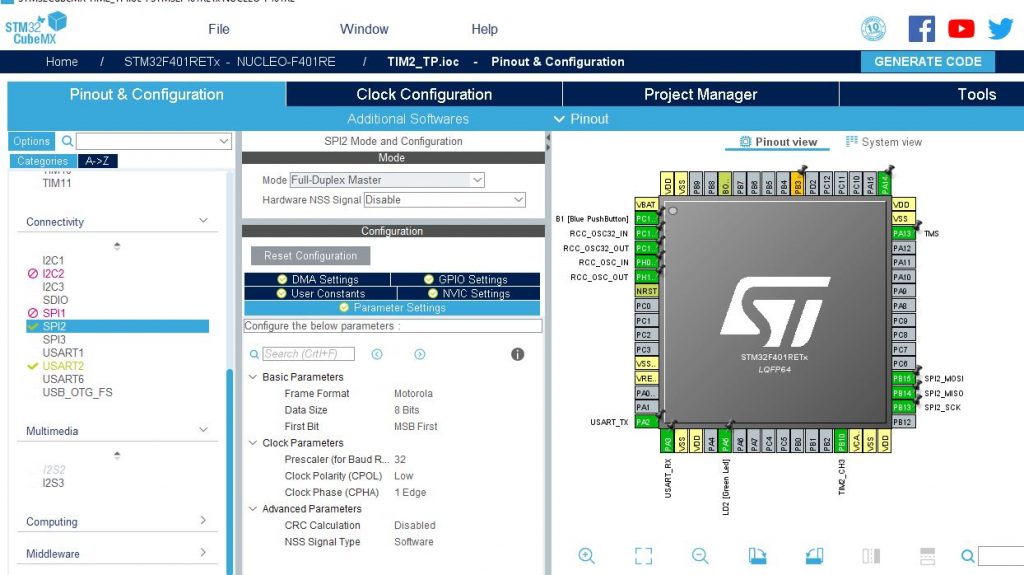Click the GENERATE CODE button

click(x=927, y=61)
